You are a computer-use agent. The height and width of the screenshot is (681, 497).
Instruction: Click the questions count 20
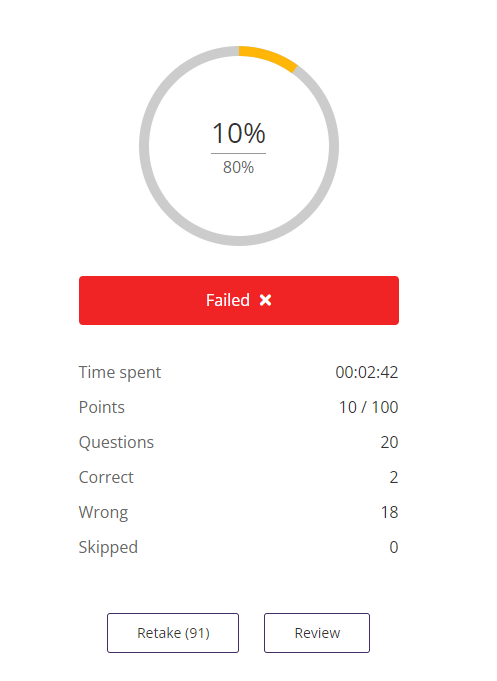click(x=389, y=442)
